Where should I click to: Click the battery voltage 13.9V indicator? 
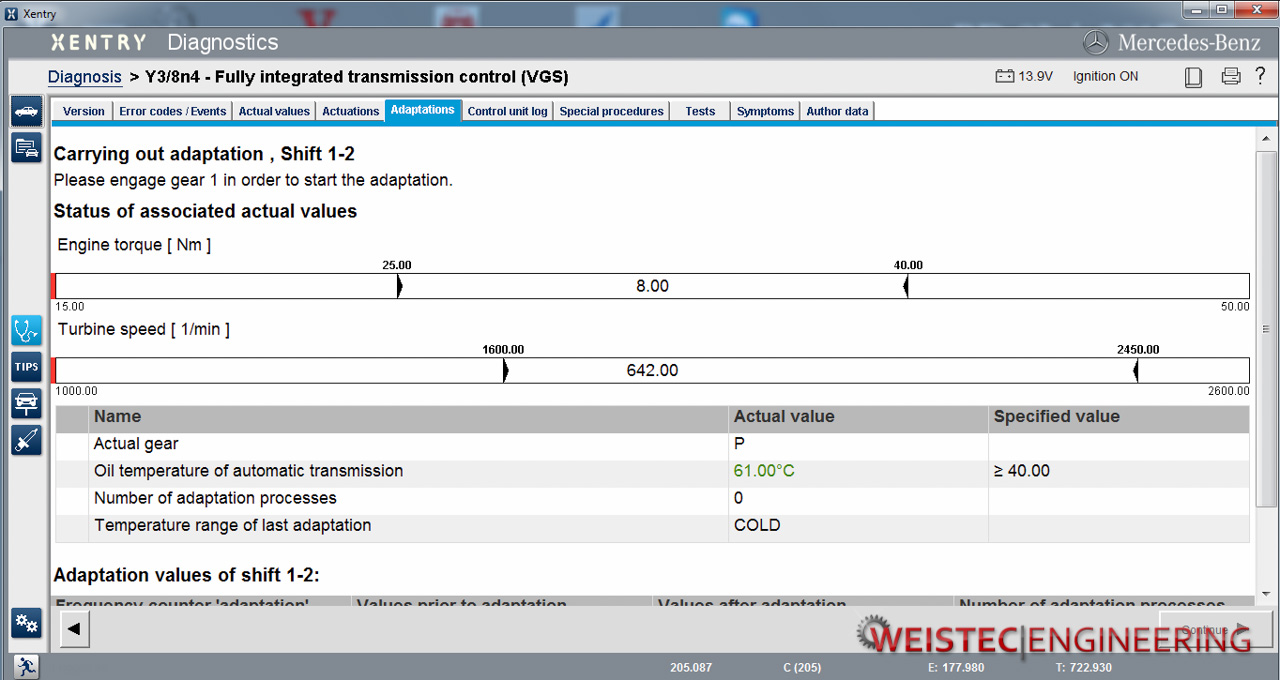click(1024, 76)
